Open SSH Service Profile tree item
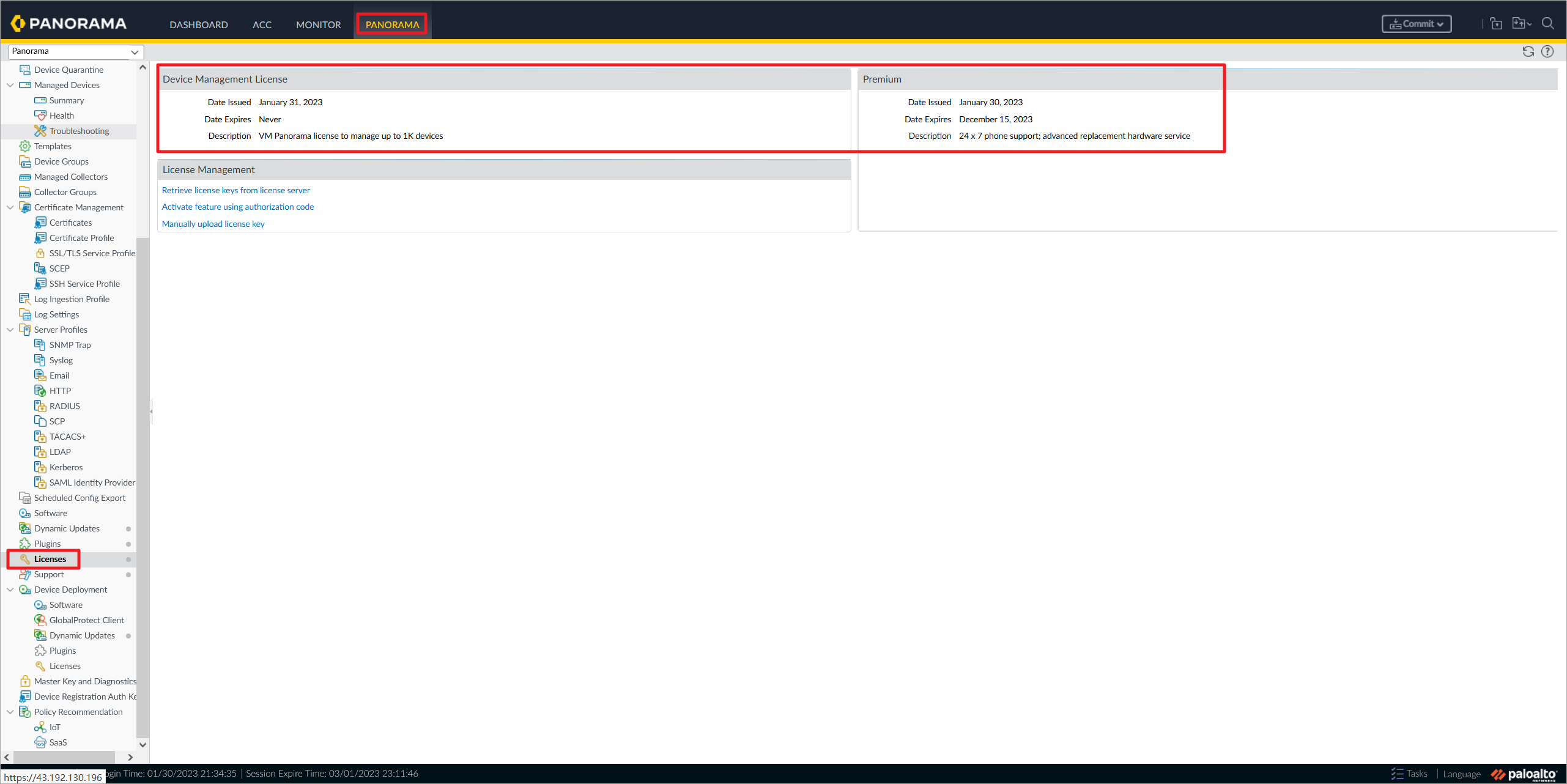Screen dimensions: 1567x784 84,284
